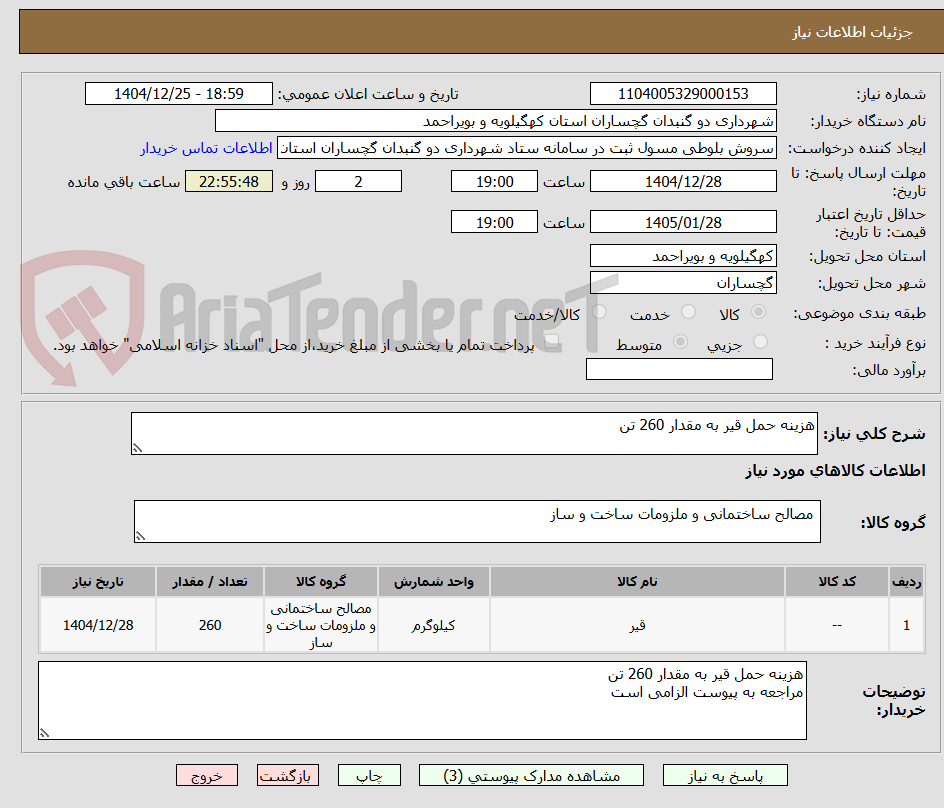Click the تاریخ نیاز column header
The image size is (944, 808).
[x=98, y=582]
